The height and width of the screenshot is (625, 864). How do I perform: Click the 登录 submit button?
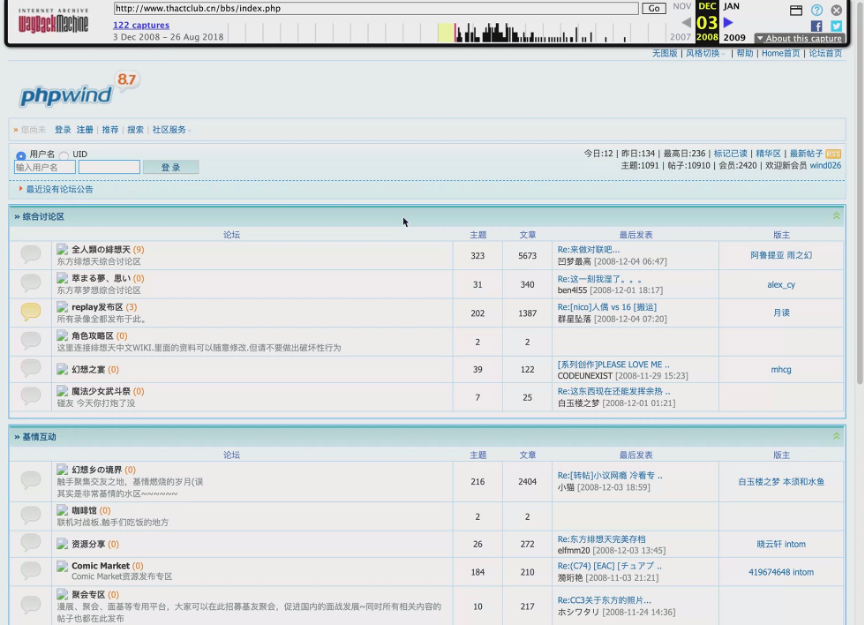[x=171, y=167]
